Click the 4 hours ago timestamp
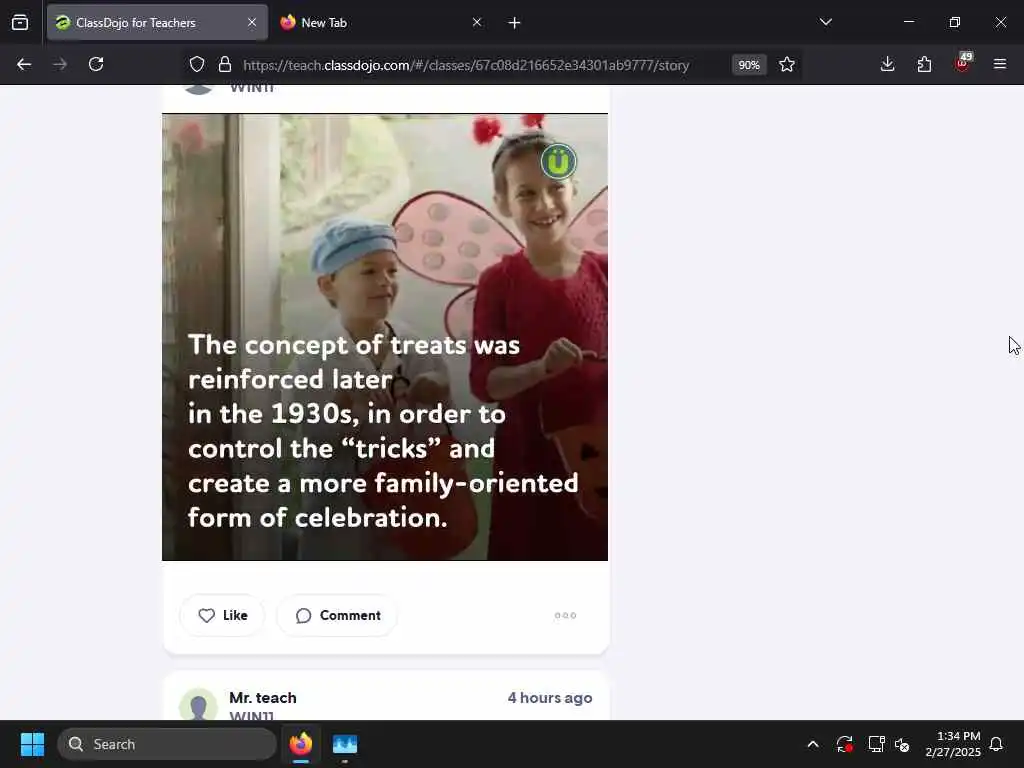 click(550, 697)
